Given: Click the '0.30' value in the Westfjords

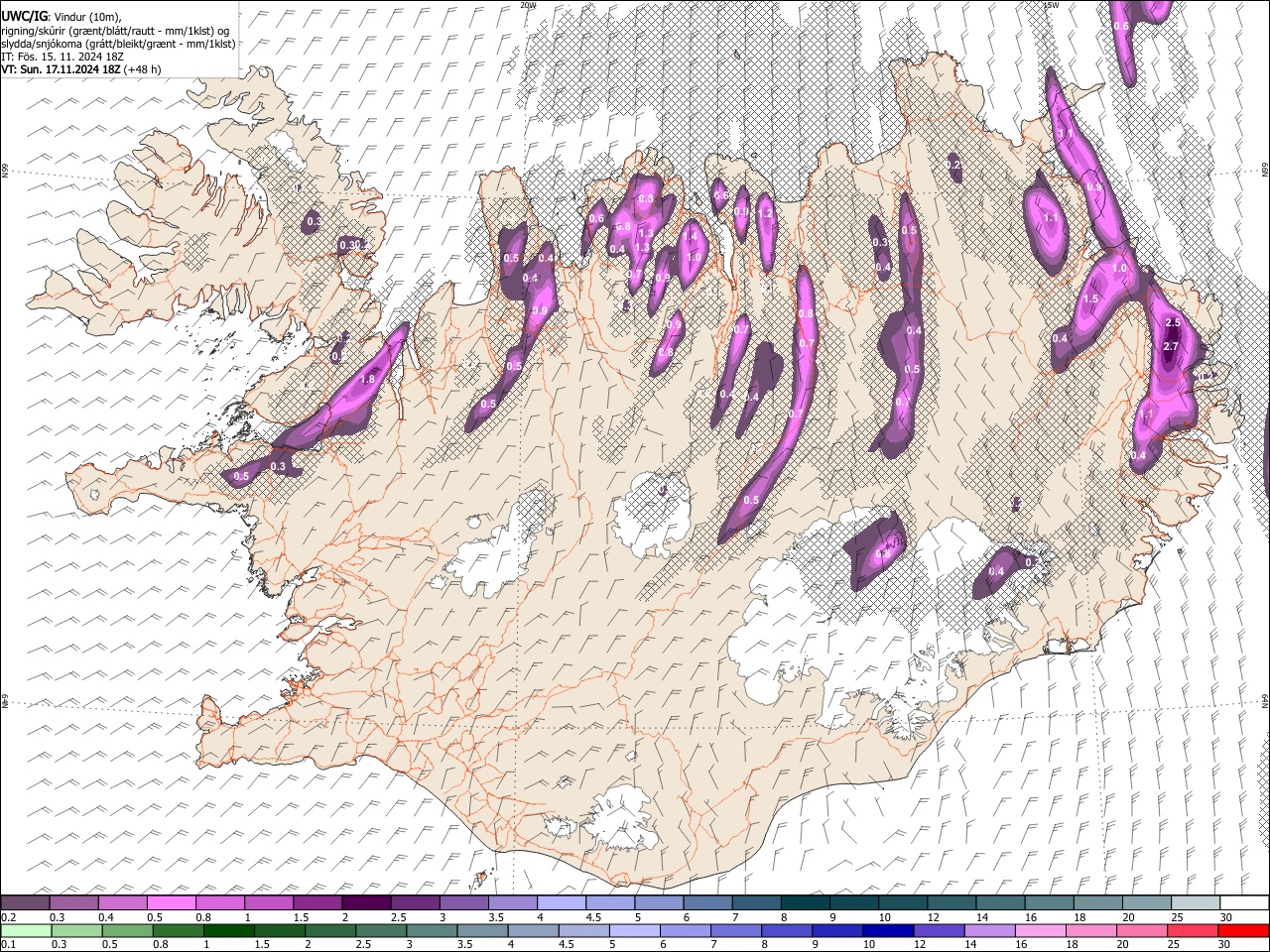Looking at the screenshot, I should point(350,245).
